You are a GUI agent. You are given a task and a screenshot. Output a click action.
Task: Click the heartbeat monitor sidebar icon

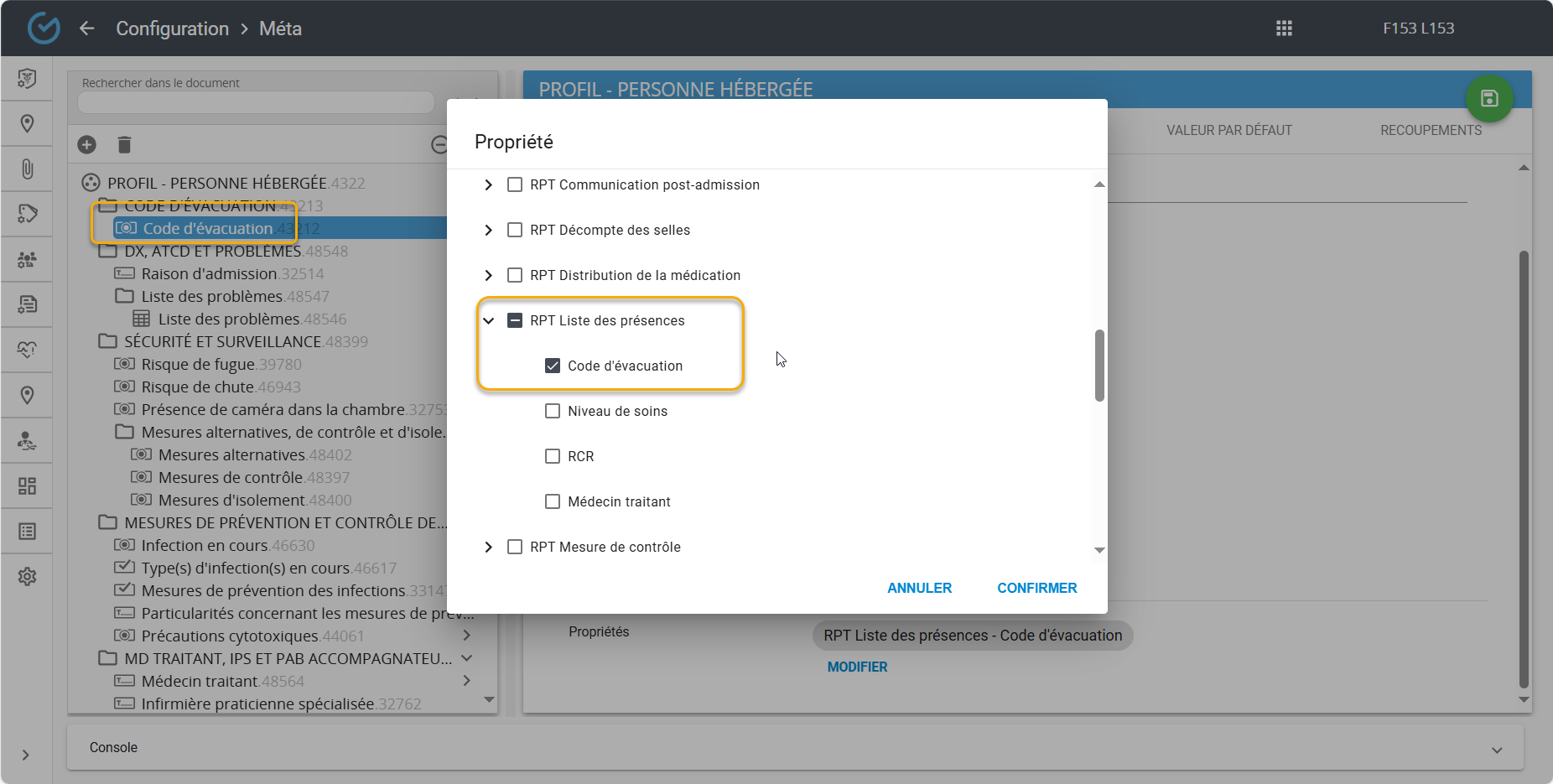pos(27,350)
